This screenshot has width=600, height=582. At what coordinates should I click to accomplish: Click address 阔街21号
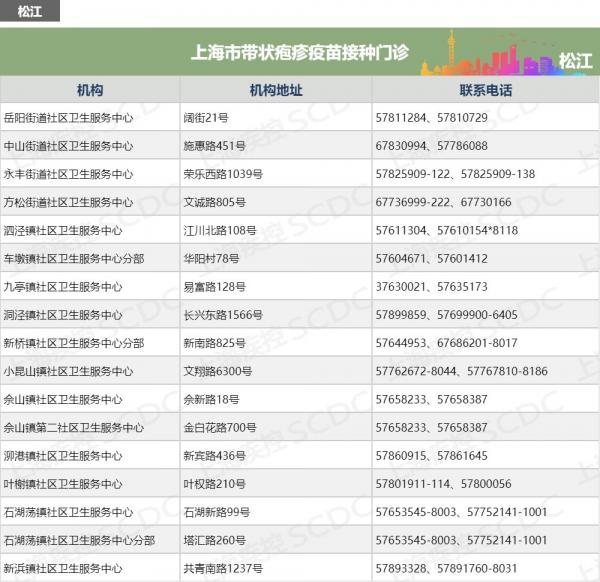(x=206, y=118)
